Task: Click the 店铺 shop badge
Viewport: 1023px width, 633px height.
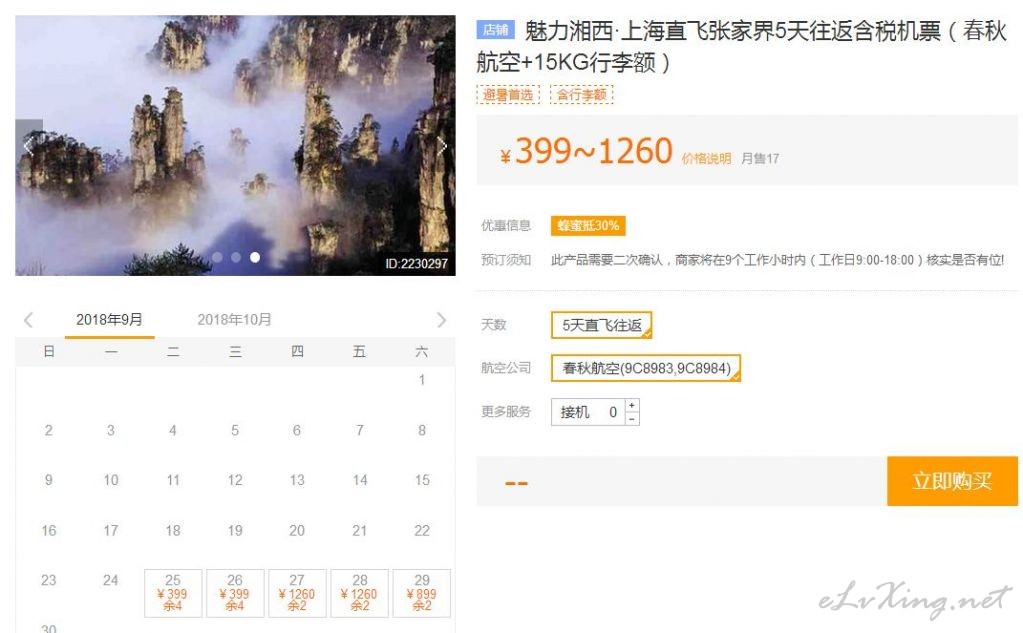Action: coord(496,30)
